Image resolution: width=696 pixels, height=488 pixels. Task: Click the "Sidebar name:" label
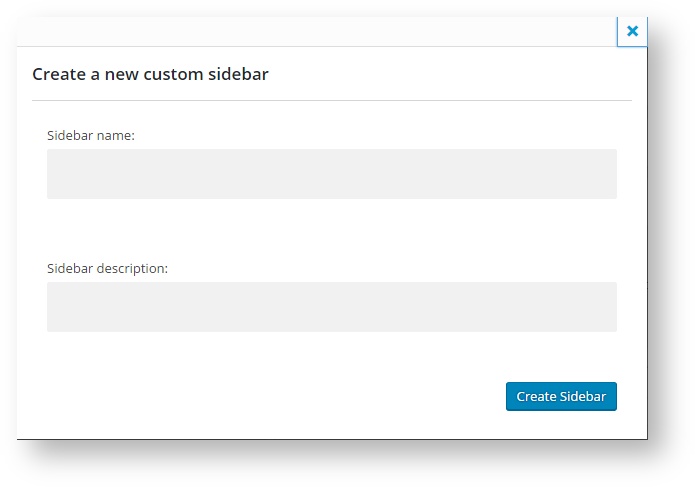click(x=91, y=135)
